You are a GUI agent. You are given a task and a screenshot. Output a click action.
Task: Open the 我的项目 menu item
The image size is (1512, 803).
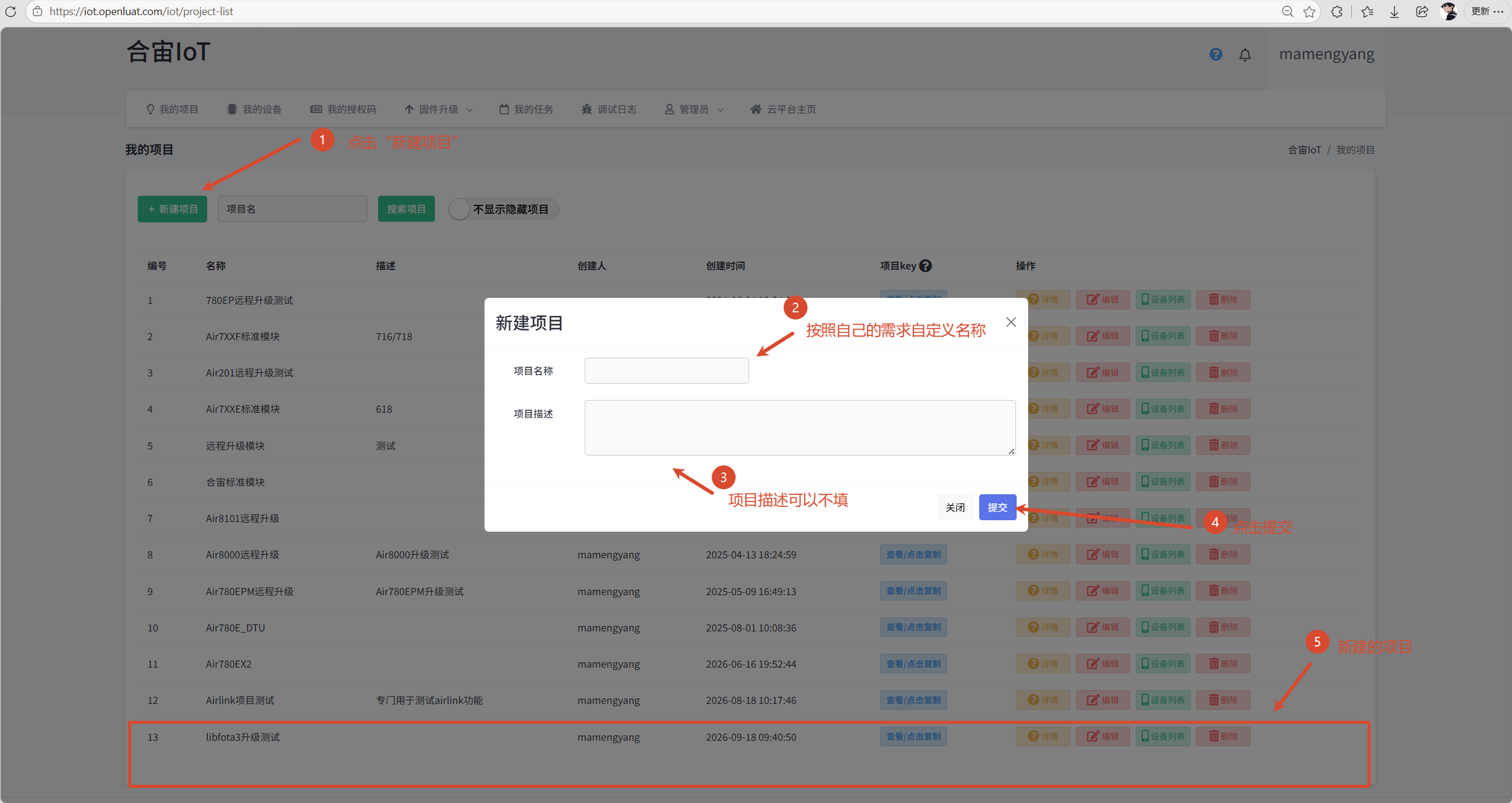[172, 109]
